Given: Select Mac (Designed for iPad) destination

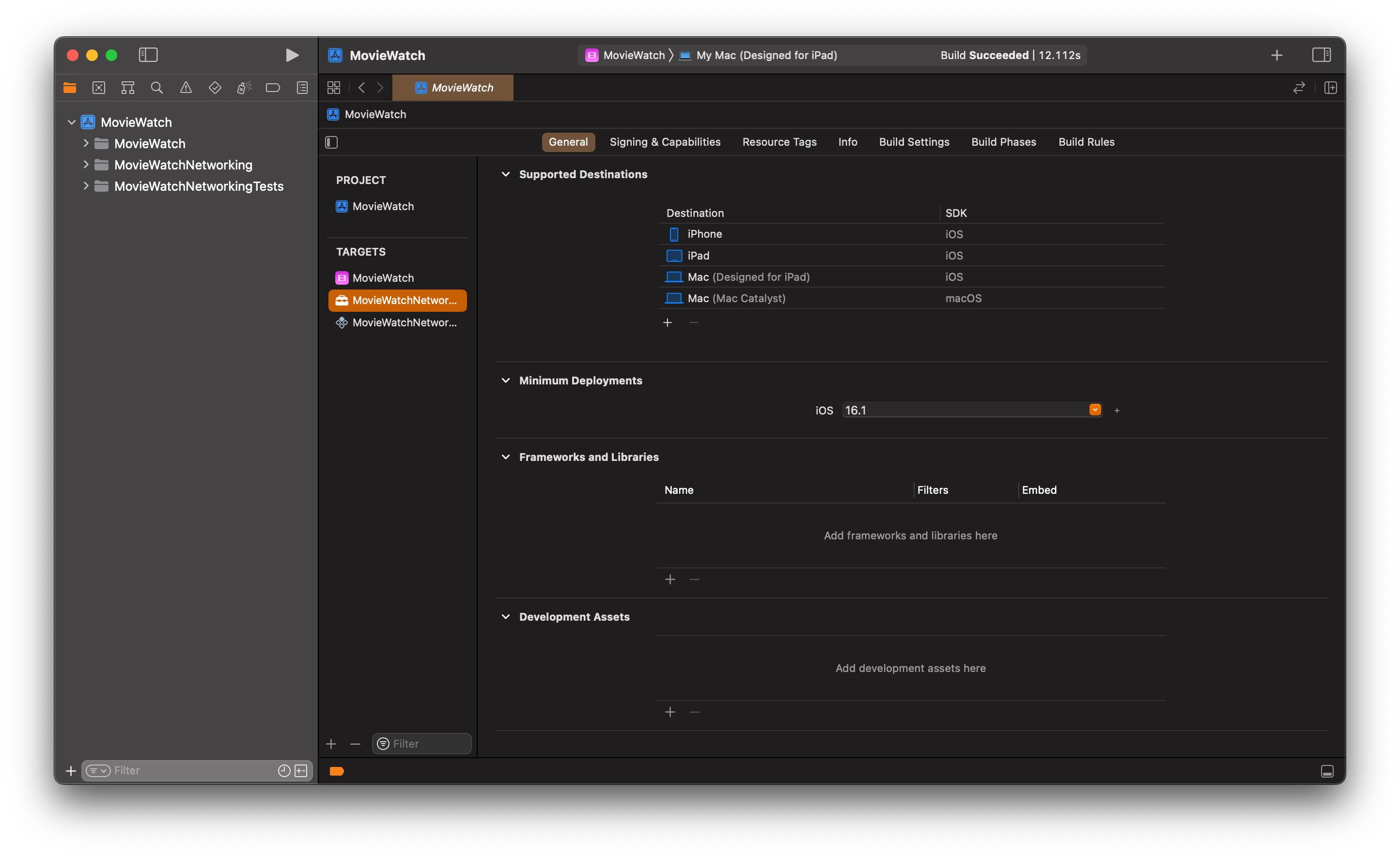Looking at the screenshot, I should click(911, 276).
